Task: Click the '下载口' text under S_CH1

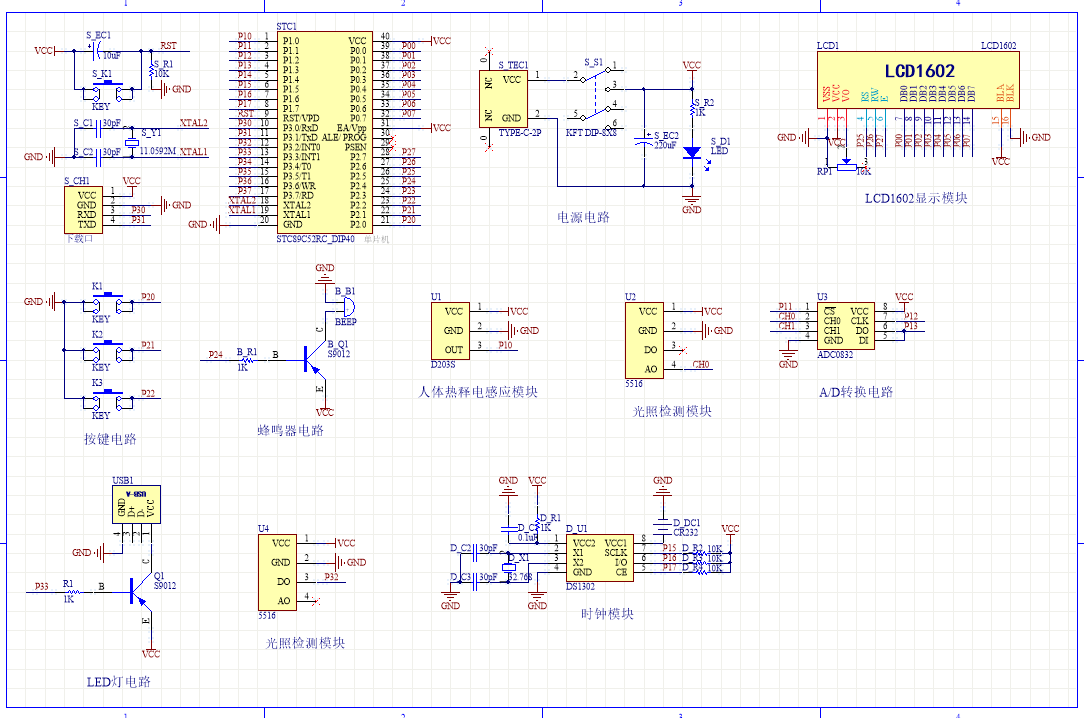Action: tap(79, 238)
